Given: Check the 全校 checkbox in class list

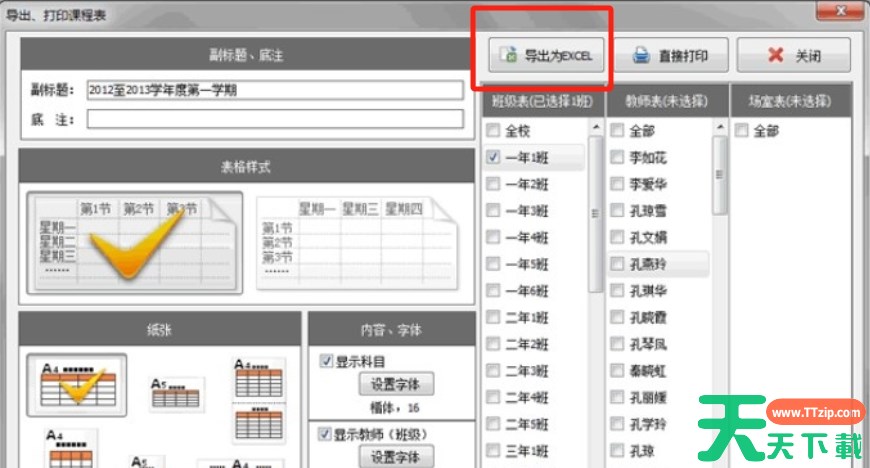Looking at the screenshot, I should [x=493, y=130].
